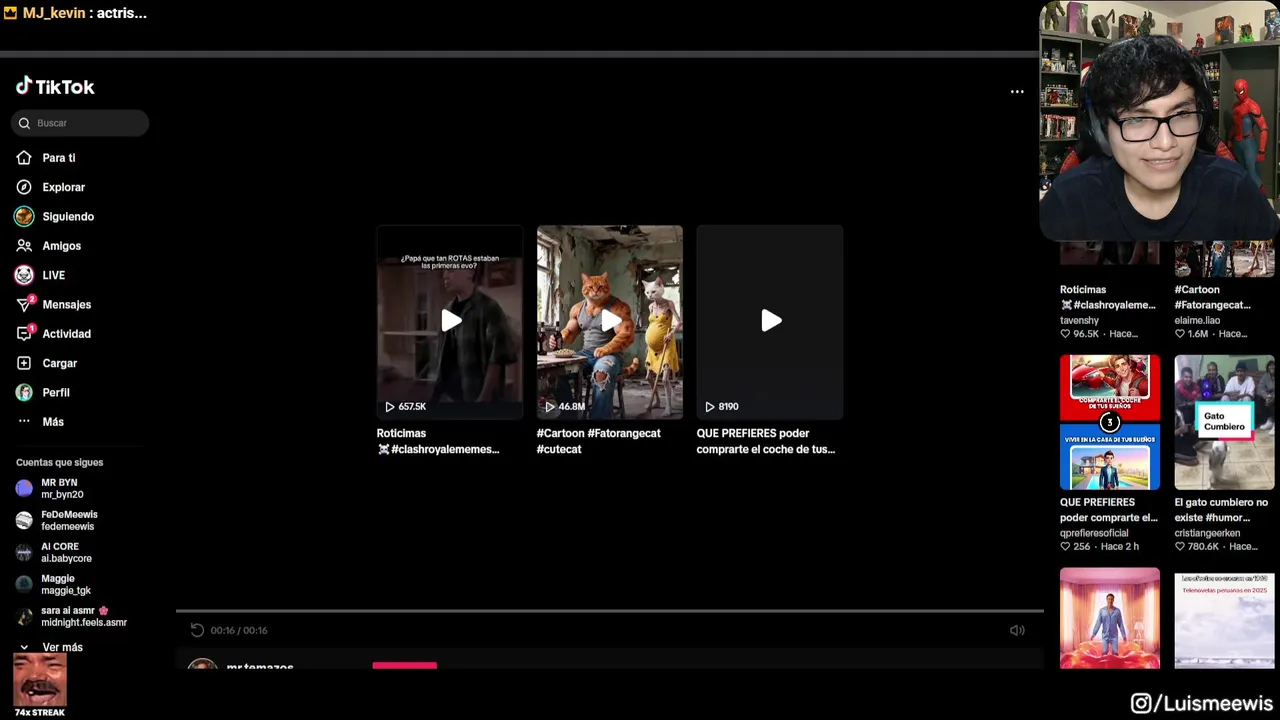This screenshot has width=1280, height=720.
Task: Click elaime.liao username
Action: point(1197,320)
